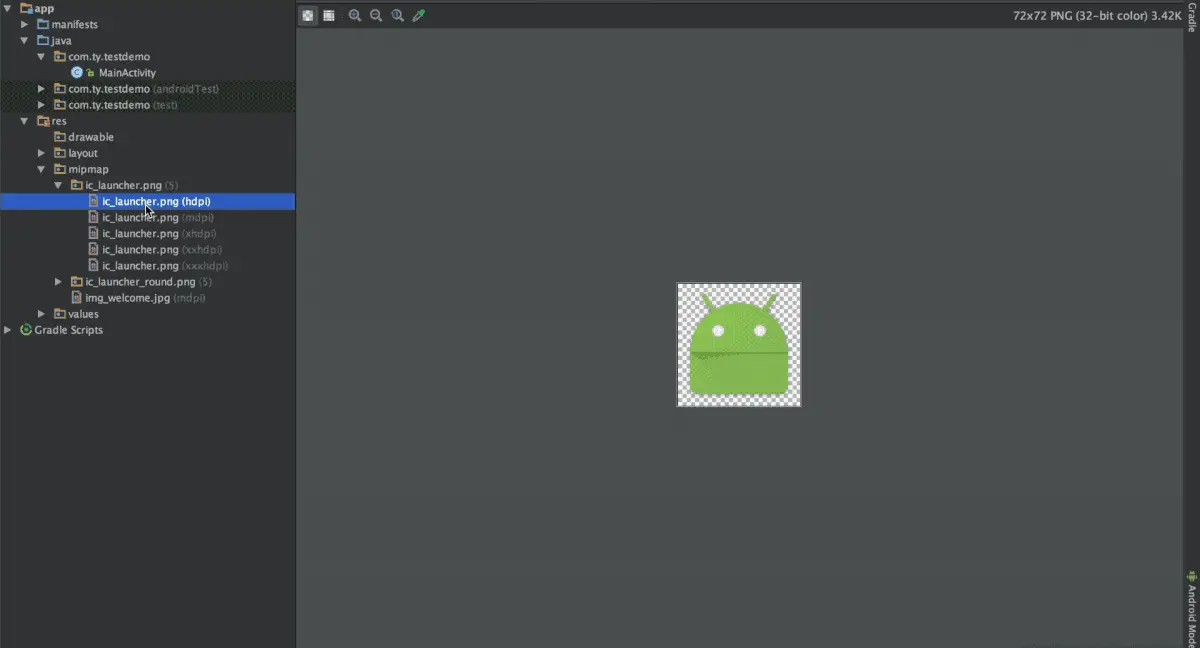Click the app module folder icon
Screen dimensions: 1200x648
click(26, 8)
